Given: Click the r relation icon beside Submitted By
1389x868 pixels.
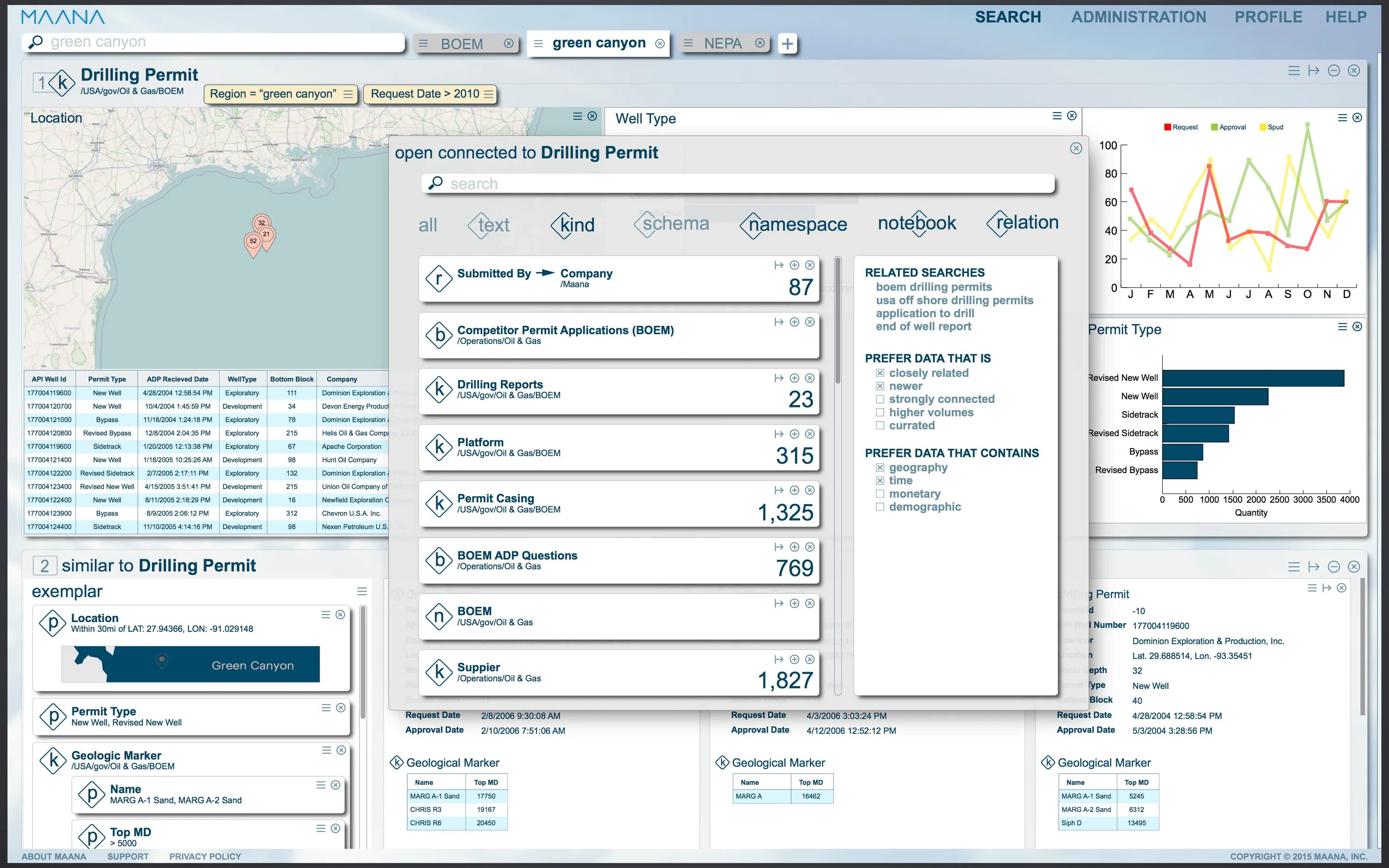Looking at the screenshot, I should click(x=439, y=279).
